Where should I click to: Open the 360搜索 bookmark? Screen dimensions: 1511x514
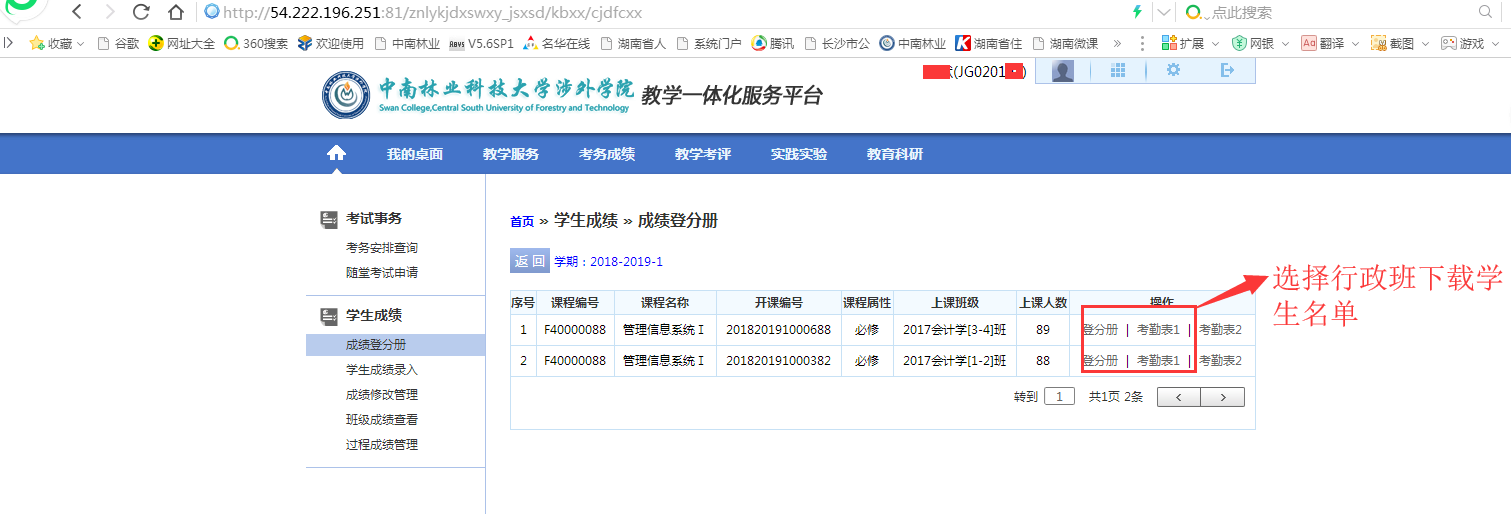pos(256,43)
